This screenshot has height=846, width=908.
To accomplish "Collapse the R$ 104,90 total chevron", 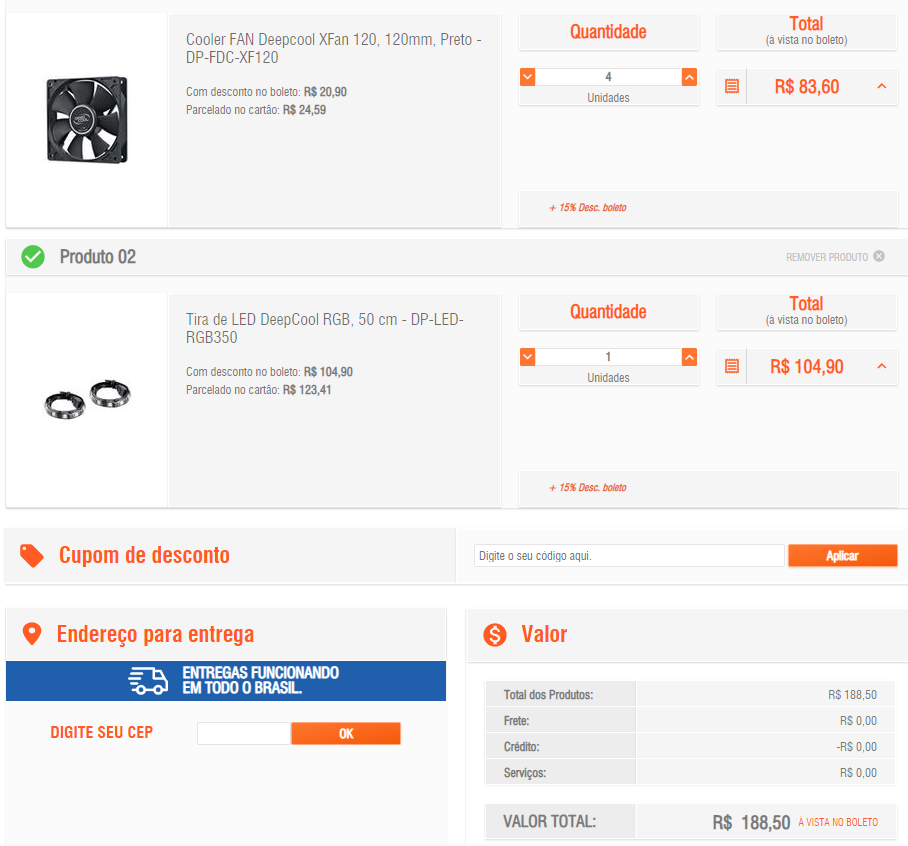I will point(881,366).
